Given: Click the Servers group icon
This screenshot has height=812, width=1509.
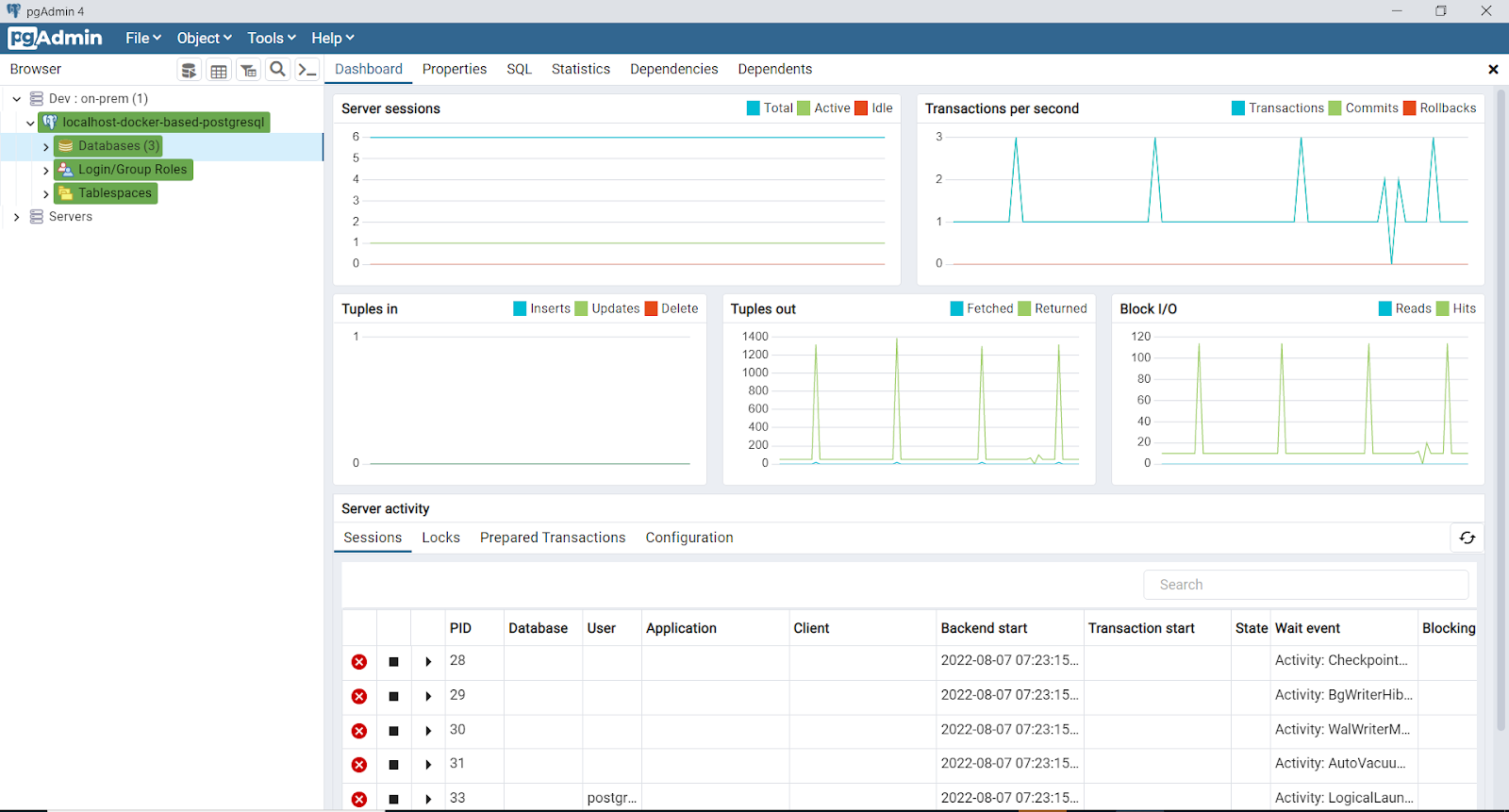Looking at the screenshot, I should (37, 217).
